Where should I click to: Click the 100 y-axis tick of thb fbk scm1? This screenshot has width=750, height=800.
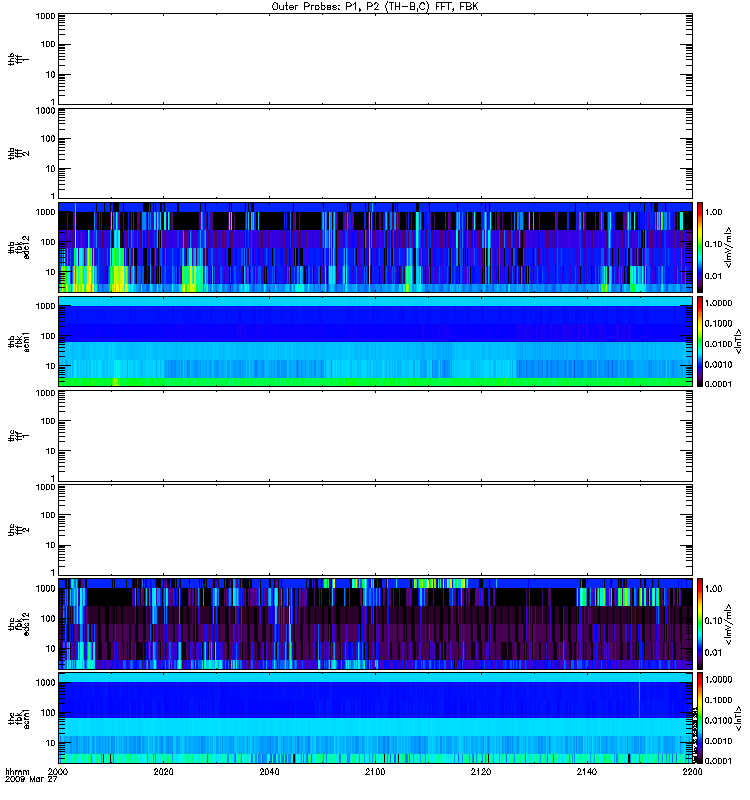tap(48, 336)
